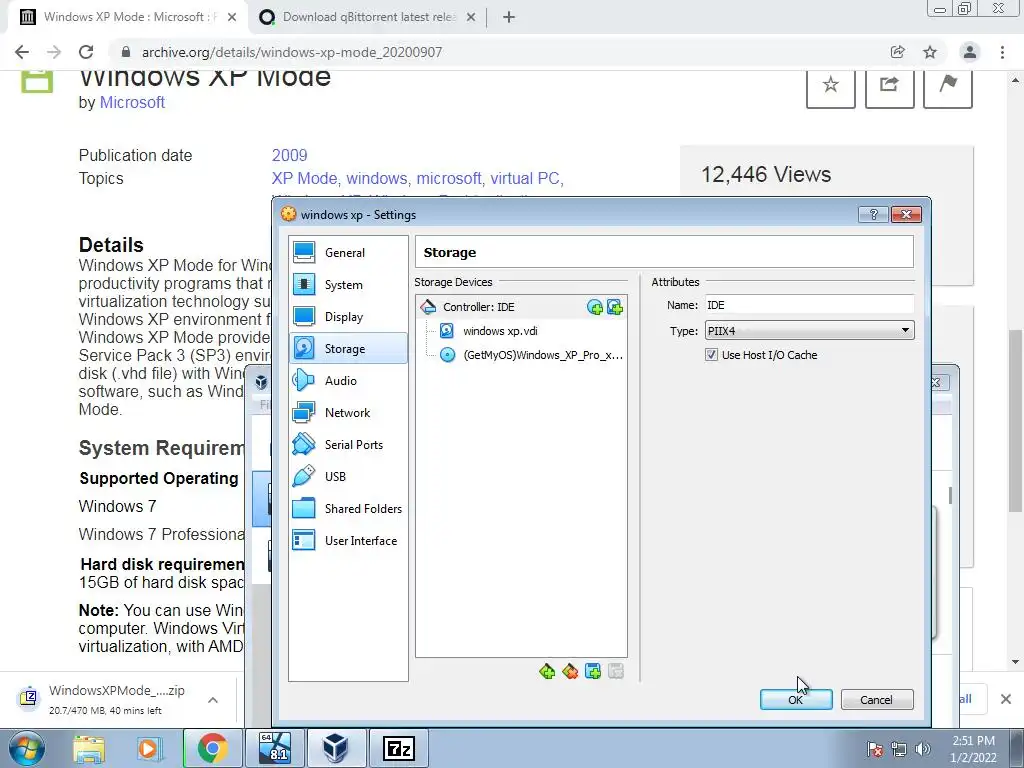This screenshot has height=768, width=1024.
Task: Click remove controller icon below storage tree
Action: point(570,671)
